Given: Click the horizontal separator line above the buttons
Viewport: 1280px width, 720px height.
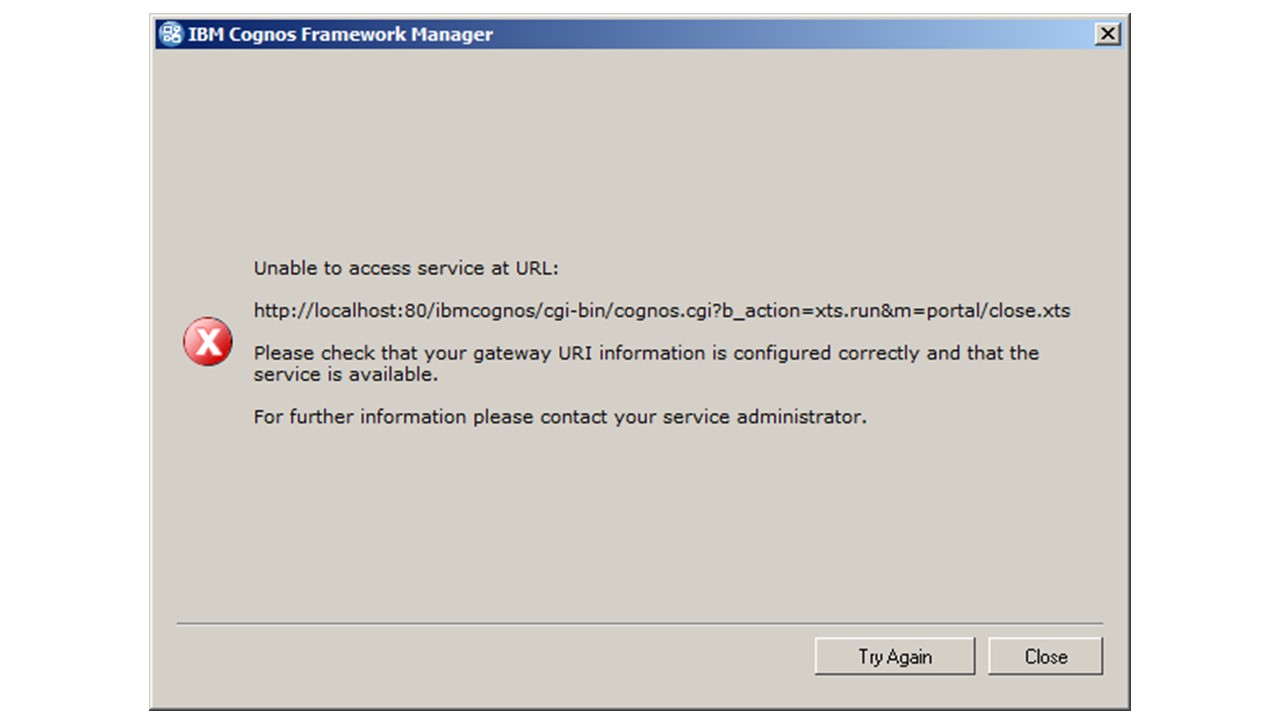Looking at the screenshot, I should (640, 624).
